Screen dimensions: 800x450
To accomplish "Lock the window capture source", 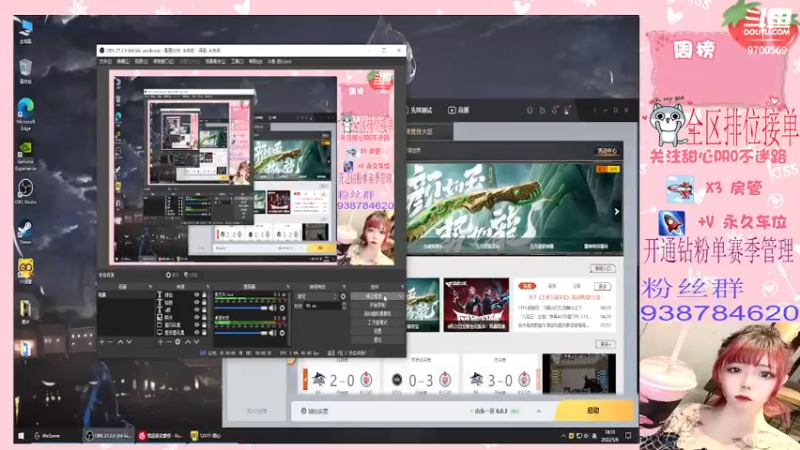I will click(x=204, y=324).
